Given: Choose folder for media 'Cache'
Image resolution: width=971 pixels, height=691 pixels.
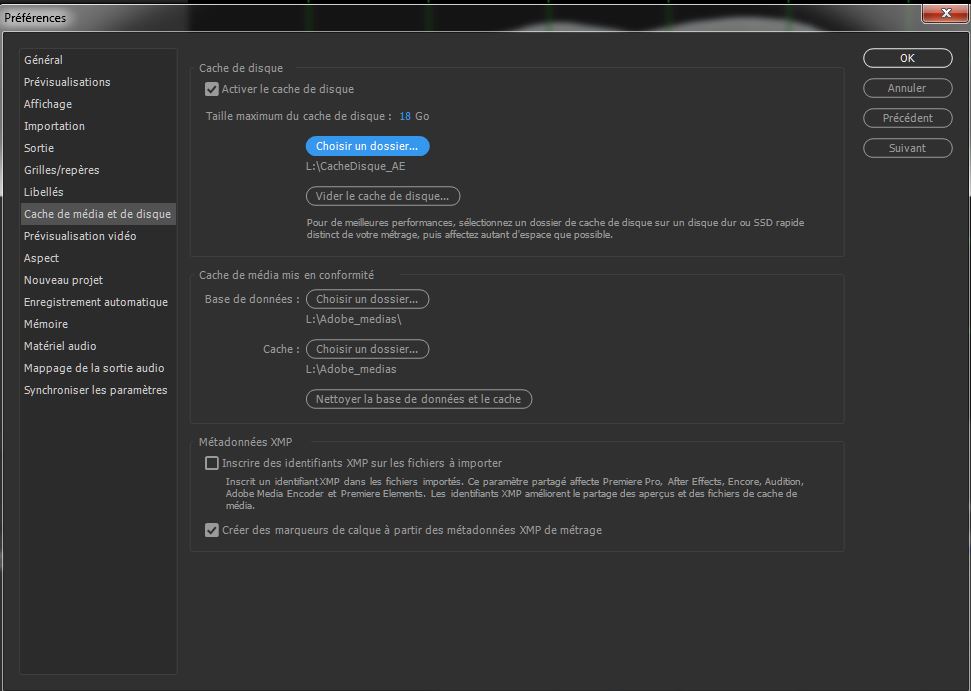Looking at the screenshot, I should (x=367, y=349).
